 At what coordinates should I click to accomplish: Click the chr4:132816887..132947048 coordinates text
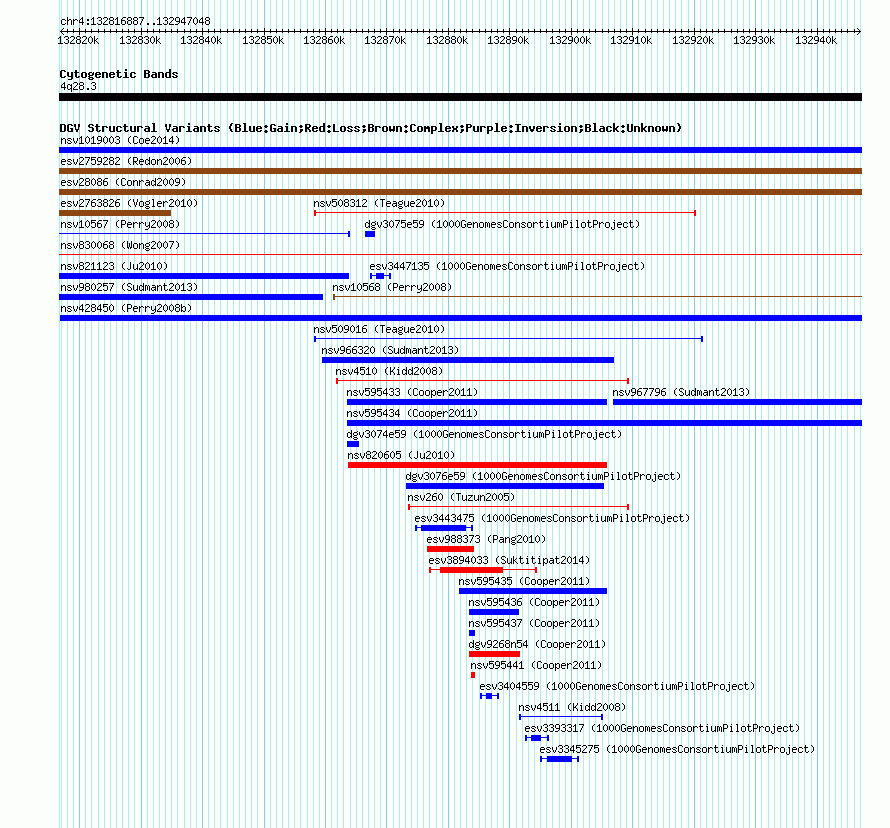[135, 21]
